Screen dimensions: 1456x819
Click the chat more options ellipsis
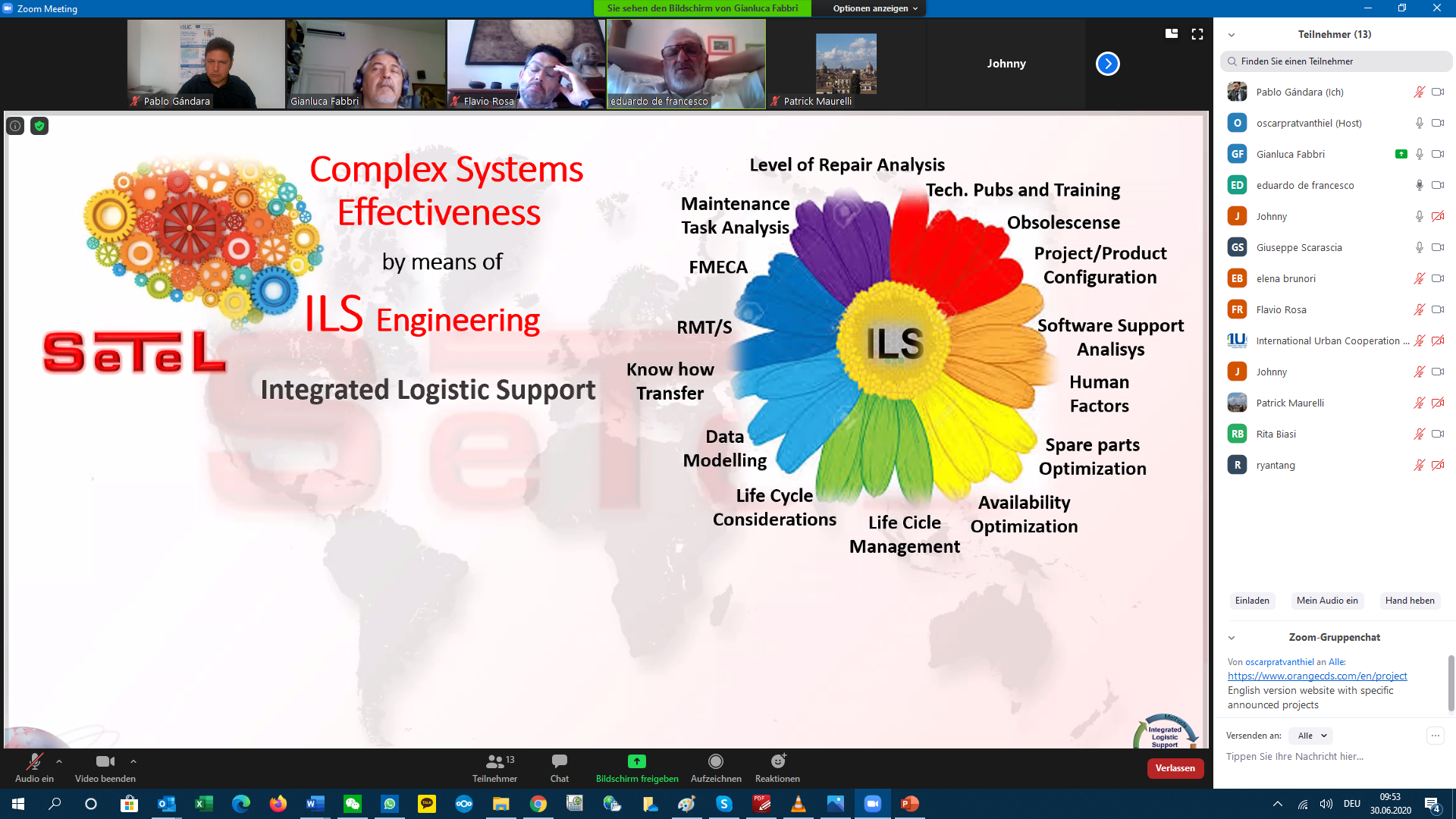[x=1435, y=736]
